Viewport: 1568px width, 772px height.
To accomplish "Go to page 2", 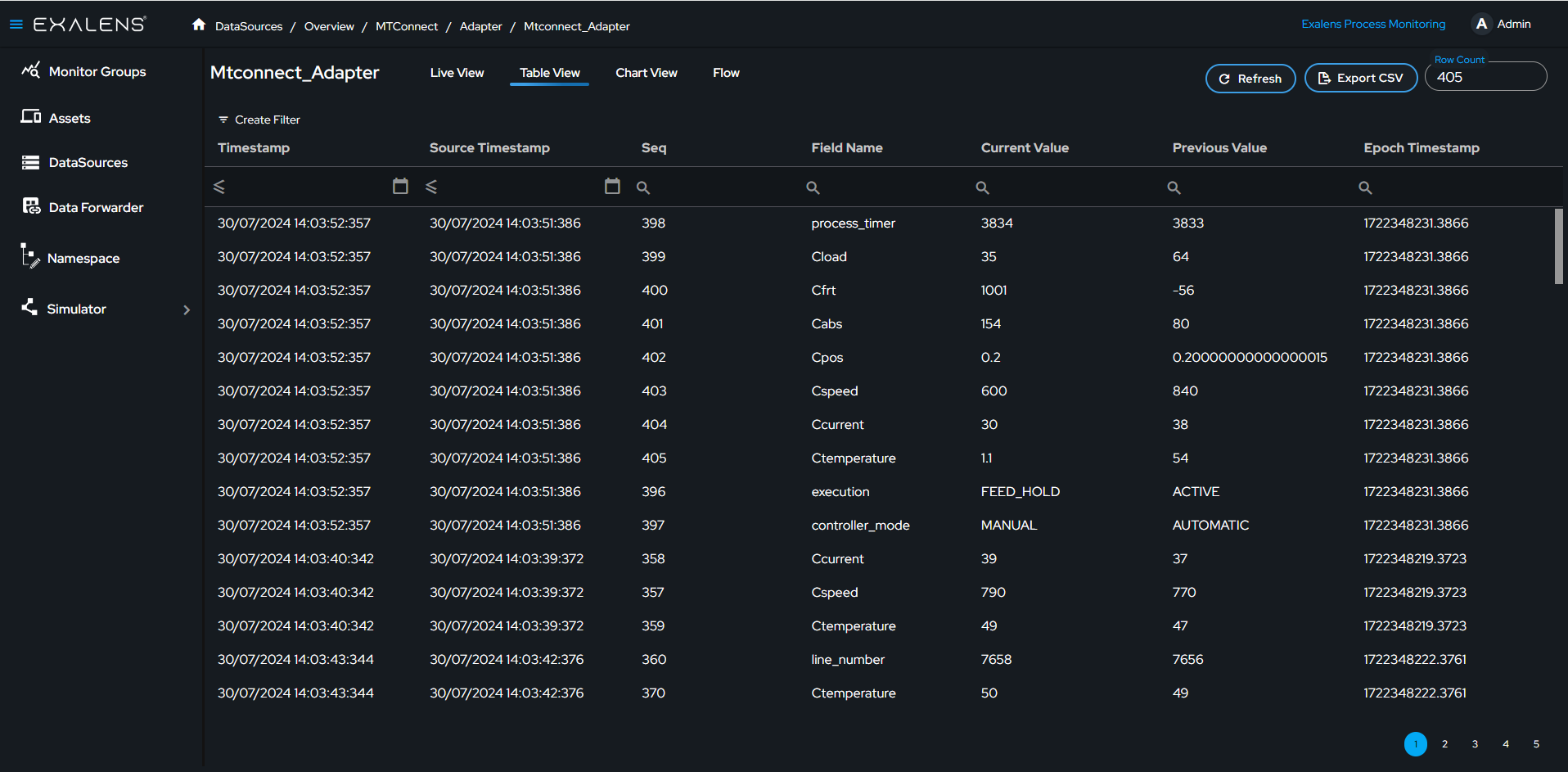I will coord(1445,744).
